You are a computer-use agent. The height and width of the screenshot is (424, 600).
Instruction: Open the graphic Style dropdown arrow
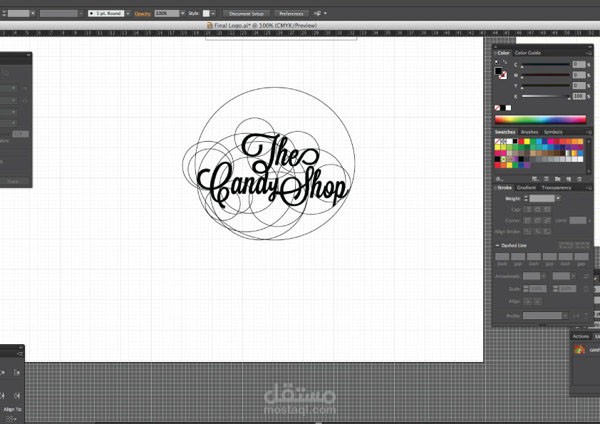[x=213, y=13]
